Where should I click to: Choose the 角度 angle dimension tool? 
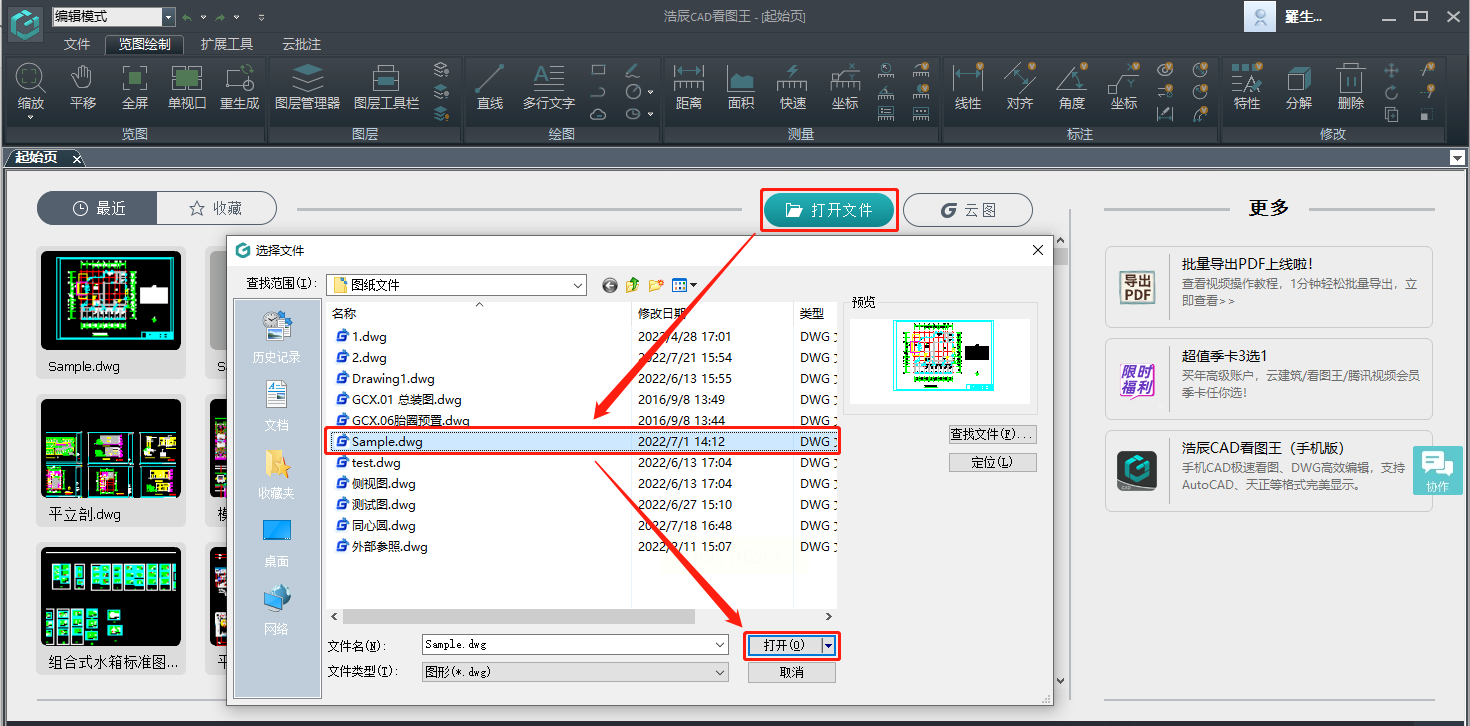tap(1071, 86)
